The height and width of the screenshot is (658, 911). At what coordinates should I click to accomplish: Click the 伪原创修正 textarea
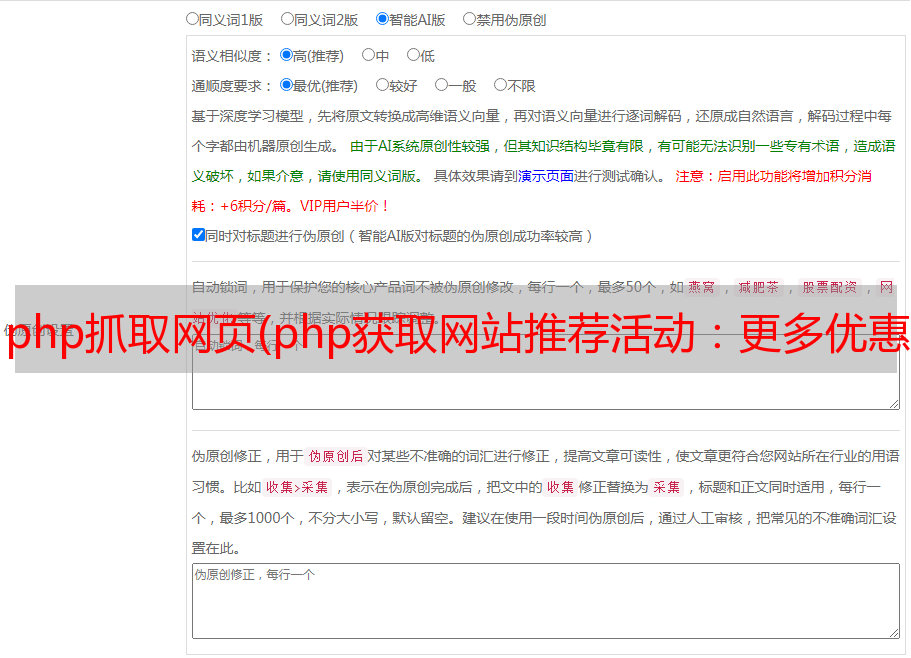(x=546, y=601)
